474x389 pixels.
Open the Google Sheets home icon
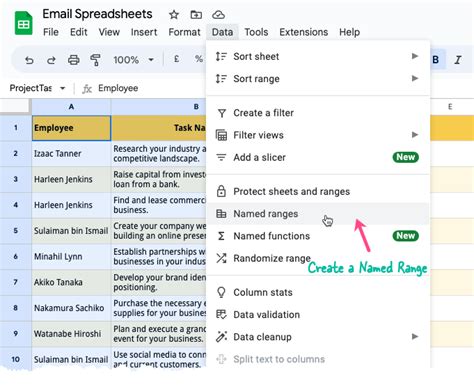pos(23,23)
